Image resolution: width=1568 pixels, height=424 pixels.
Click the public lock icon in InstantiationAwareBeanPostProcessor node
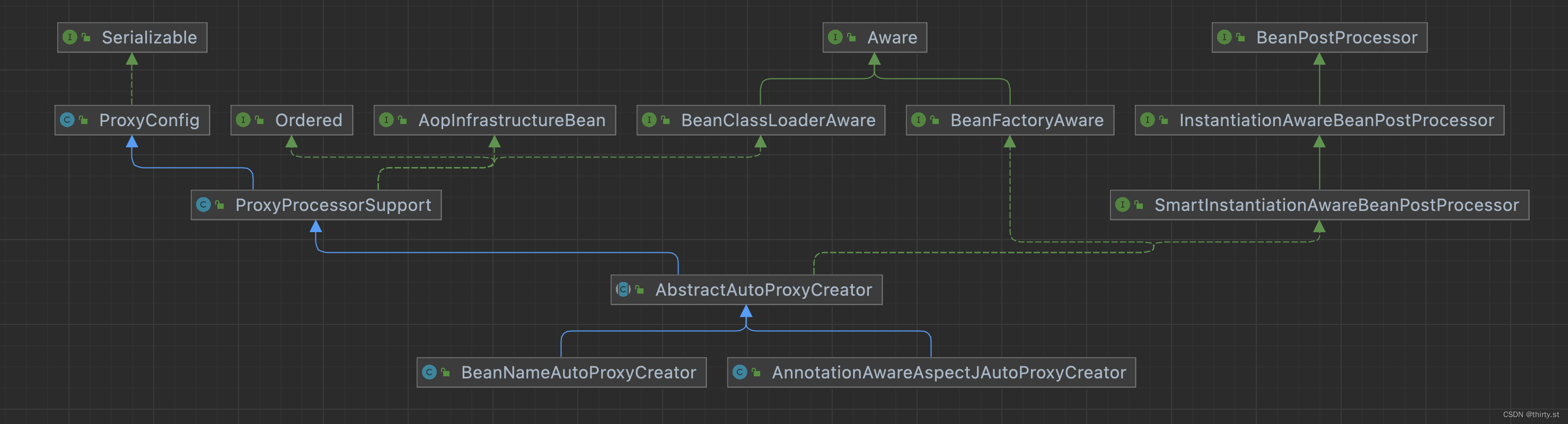coord(1165,120)
